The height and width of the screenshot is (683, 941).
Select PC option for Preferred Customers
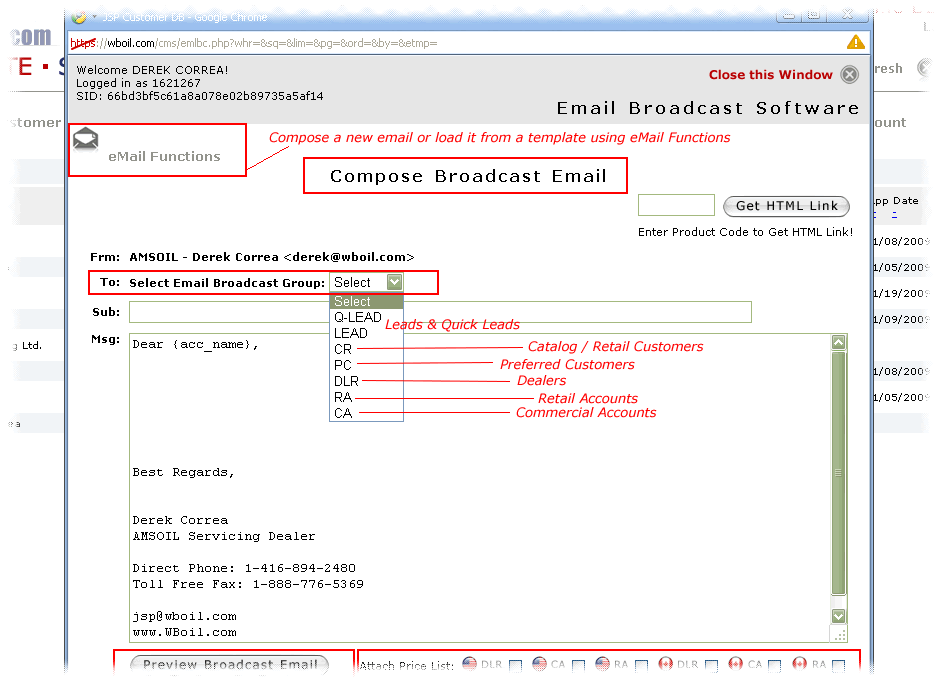pos(366,365)
